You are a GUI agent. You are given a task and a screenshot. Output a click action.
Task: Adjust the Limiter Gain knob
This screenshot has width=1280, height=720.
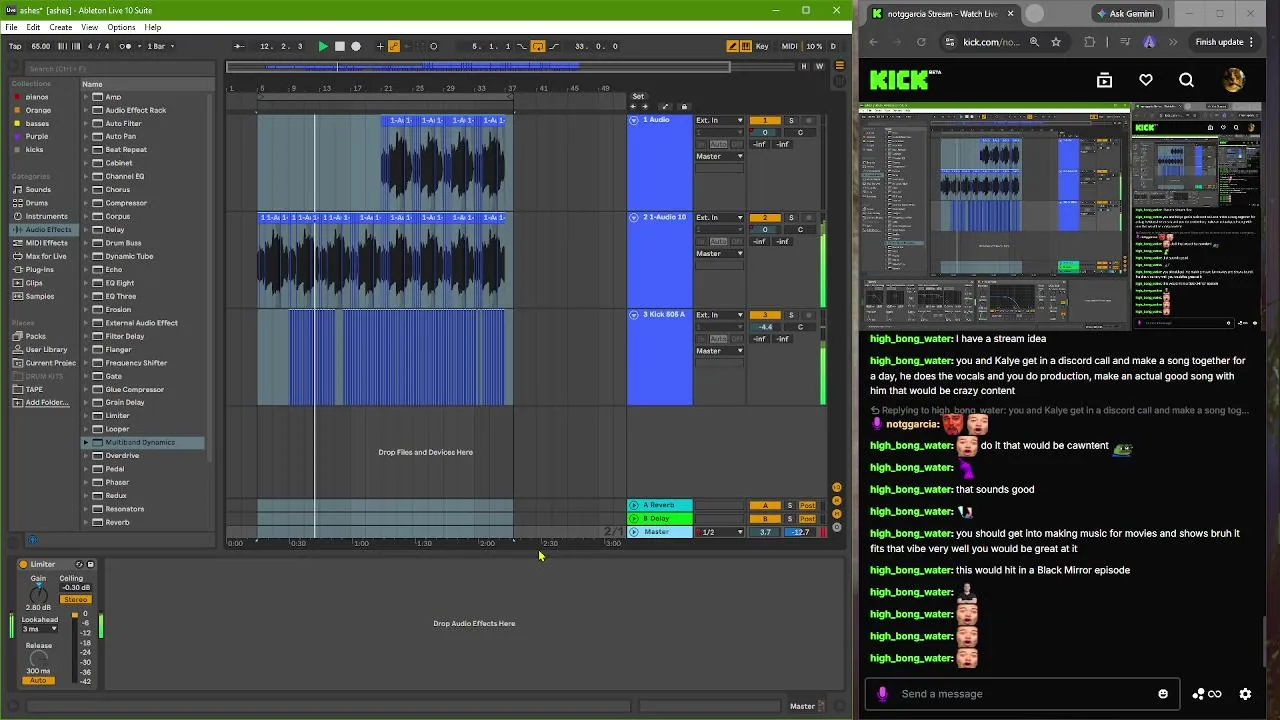(38, 593)
